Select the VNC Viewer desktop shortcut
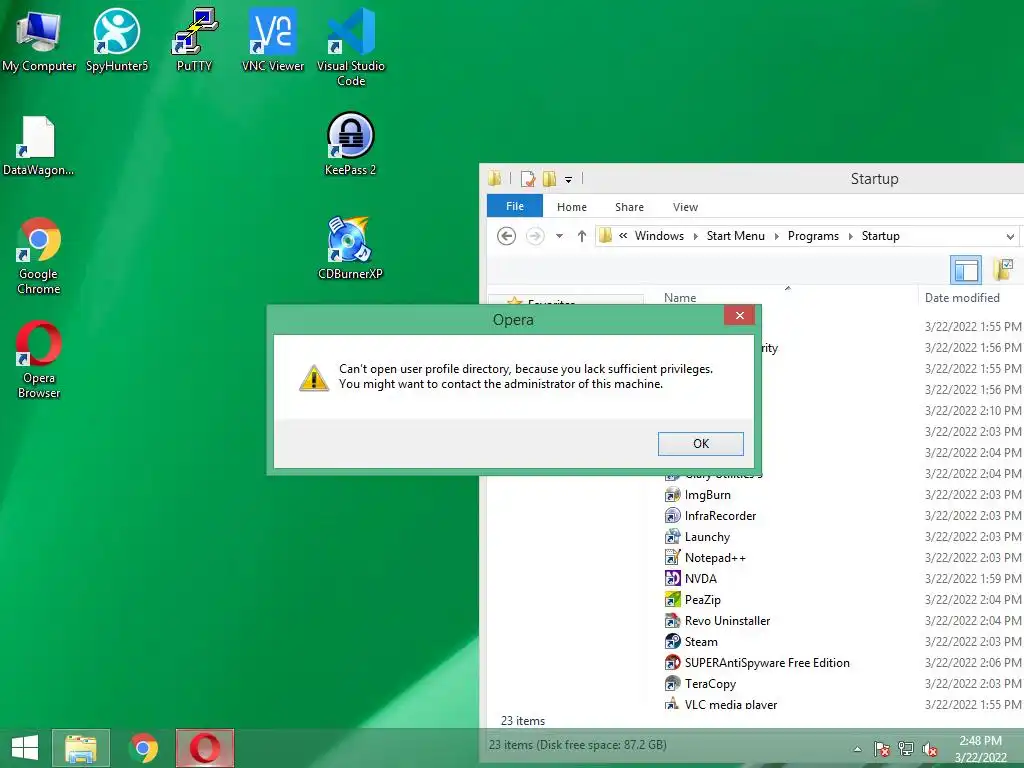The image size is (1024, 768). [273, 40]
